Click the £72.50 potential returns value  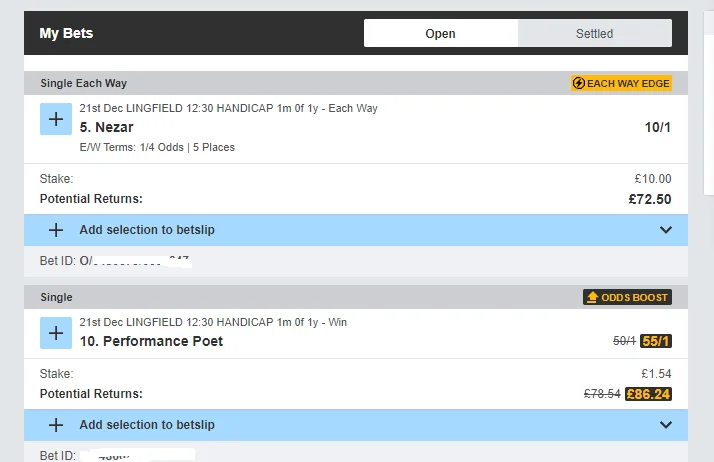click(x=650, y=199)
